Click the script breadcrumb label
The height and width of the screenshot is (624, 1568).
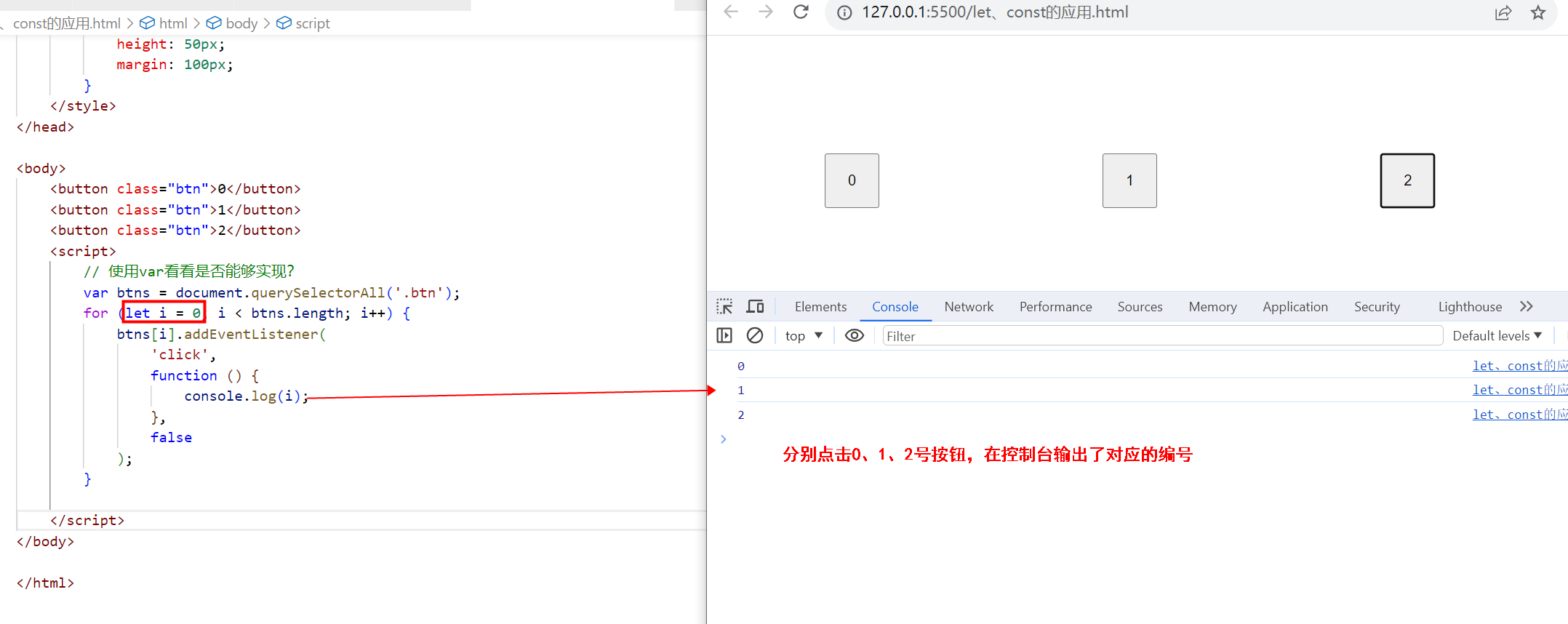point(313,23)
